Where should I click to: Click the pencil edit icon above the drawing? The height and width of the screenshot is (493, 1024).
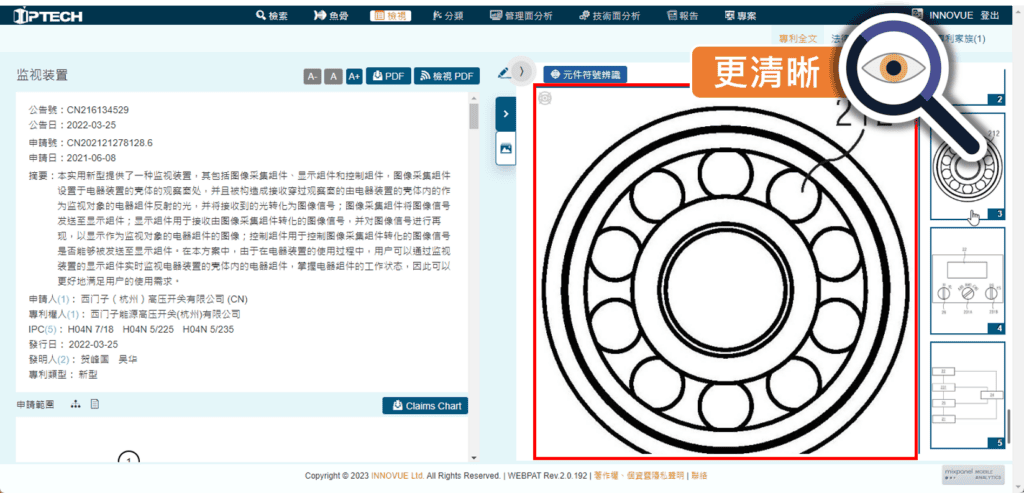click(503, 73)
